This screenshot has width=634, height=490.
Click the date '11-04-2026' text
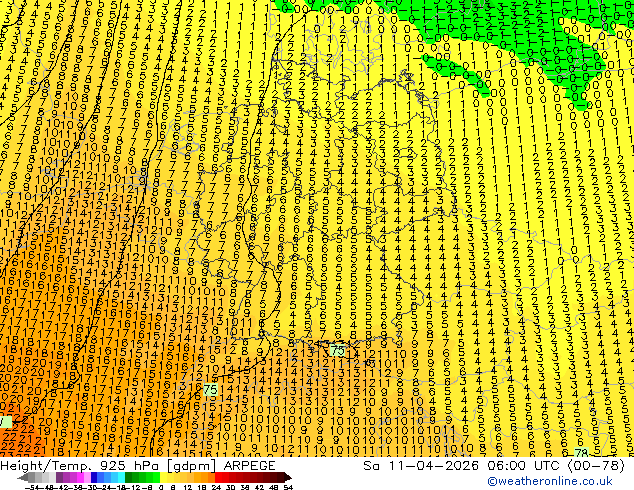(435, 466)
